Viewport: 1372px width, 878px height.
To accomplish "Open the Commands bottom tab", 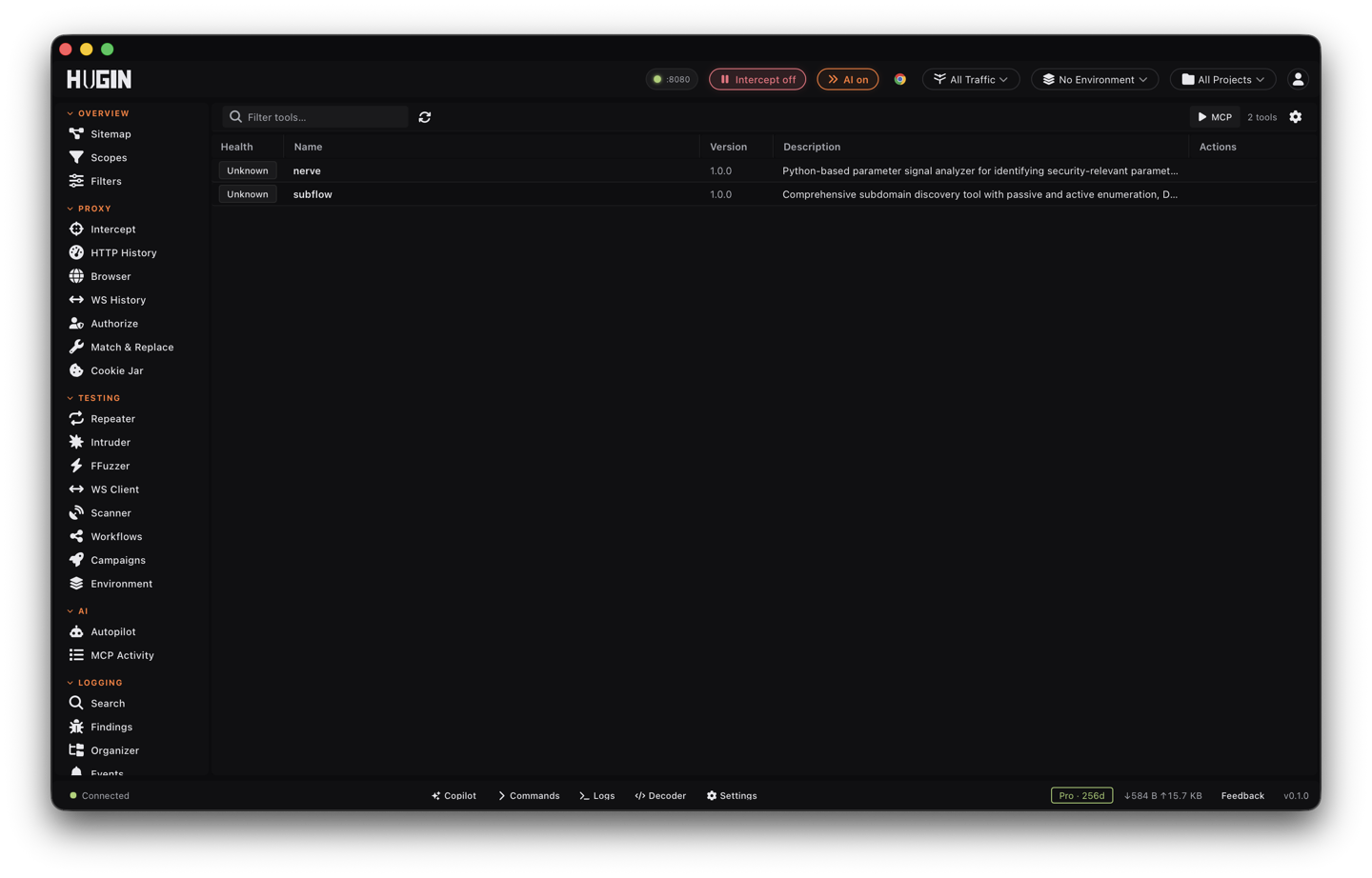I will coord(529,795).
